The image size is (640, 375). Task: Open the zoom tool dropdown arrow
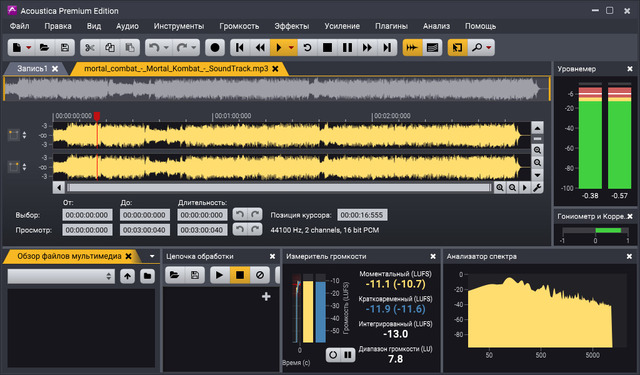click(x=489, y=48)
